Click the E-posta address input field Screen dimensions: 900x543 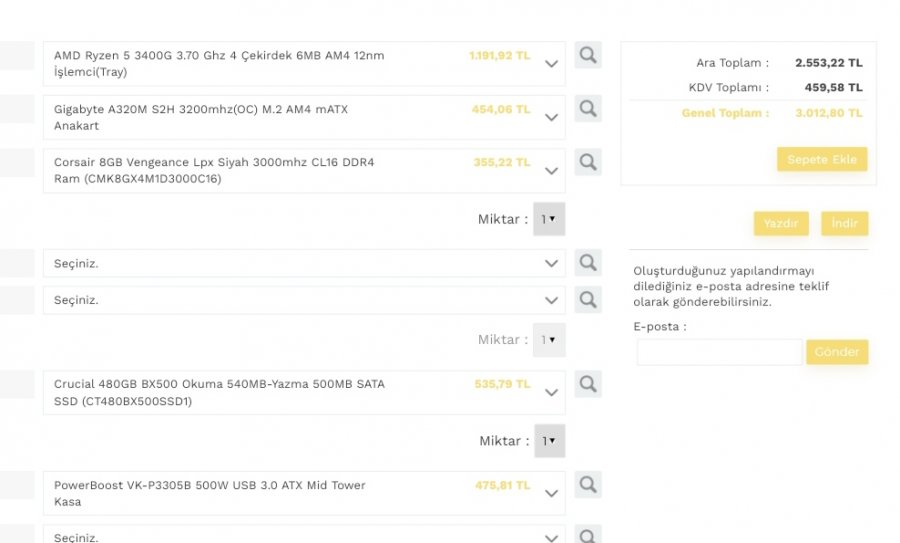click(719, 352)
